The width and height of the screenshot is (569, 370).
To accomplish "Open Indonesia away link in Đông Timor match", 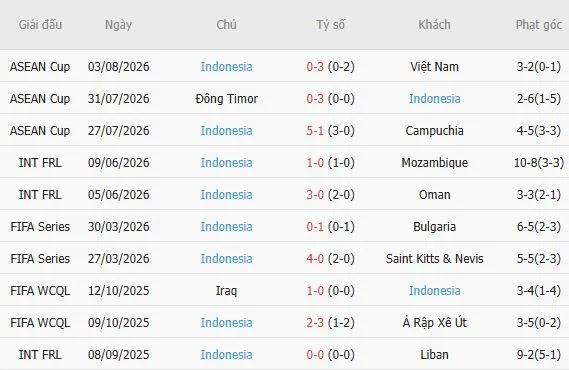I will click(434, 99).
